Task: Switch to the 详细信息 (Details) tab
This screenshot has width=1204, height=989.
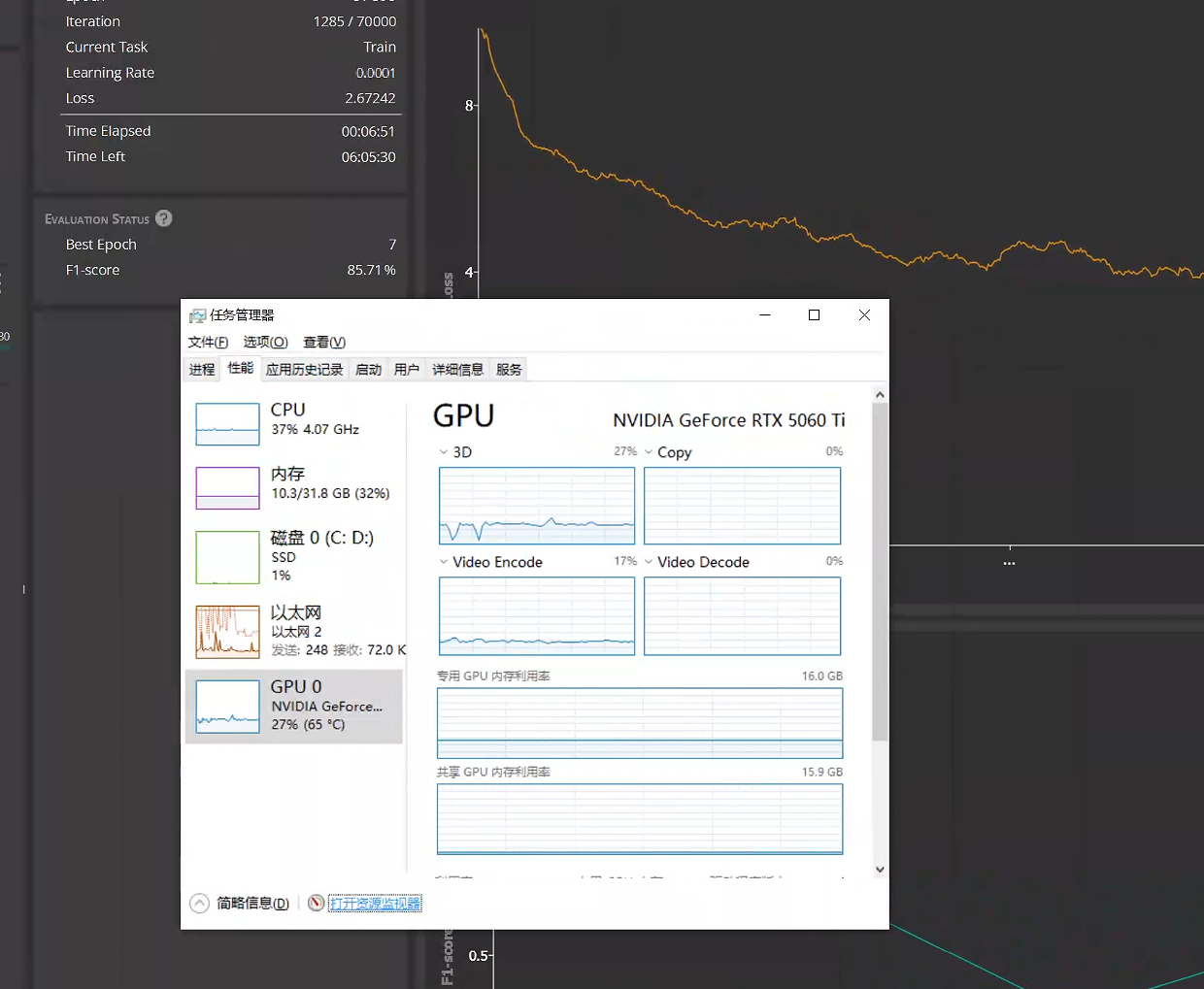Action: coord(456,369)
